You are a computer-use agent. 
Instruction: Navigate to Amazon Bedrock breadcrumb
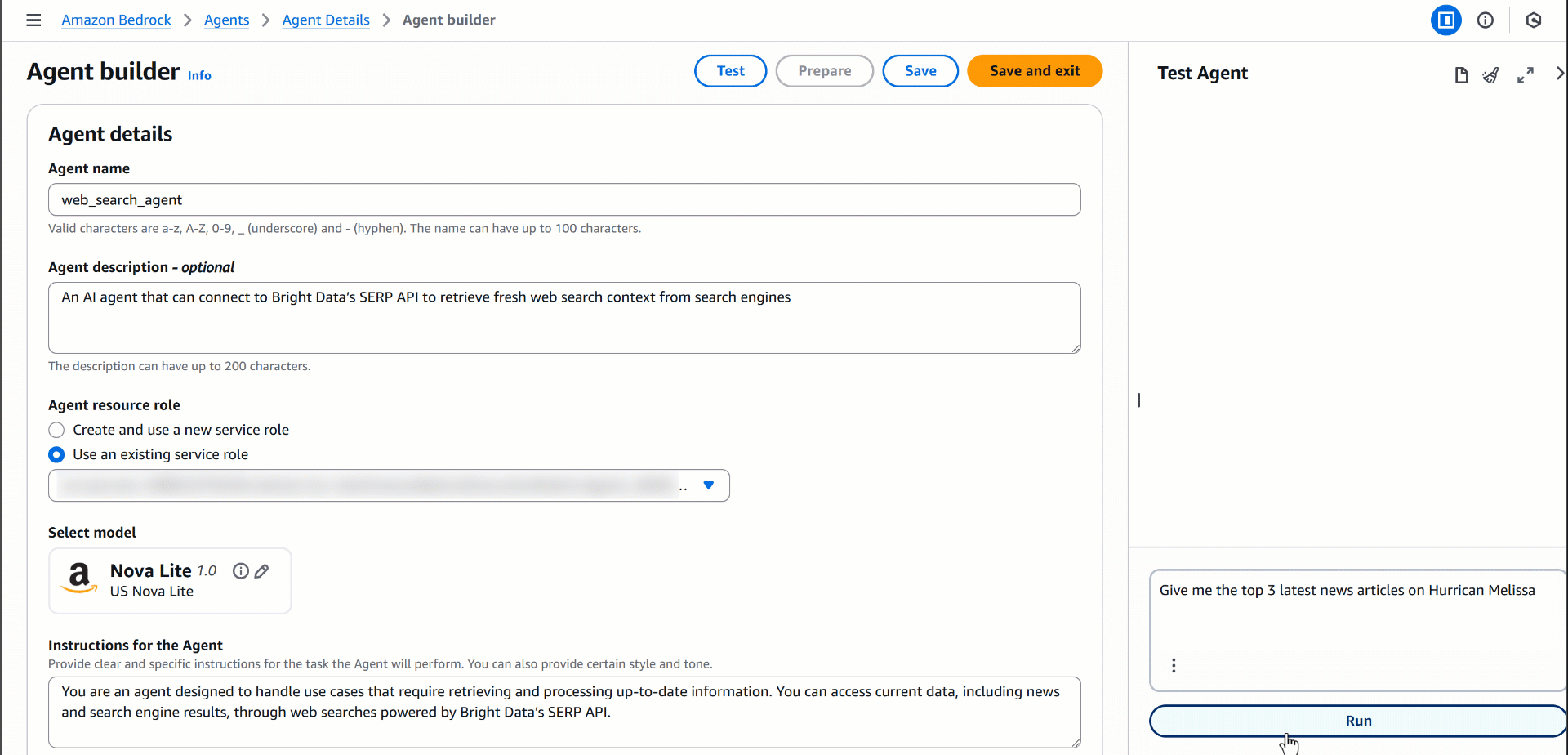[116, 20]
